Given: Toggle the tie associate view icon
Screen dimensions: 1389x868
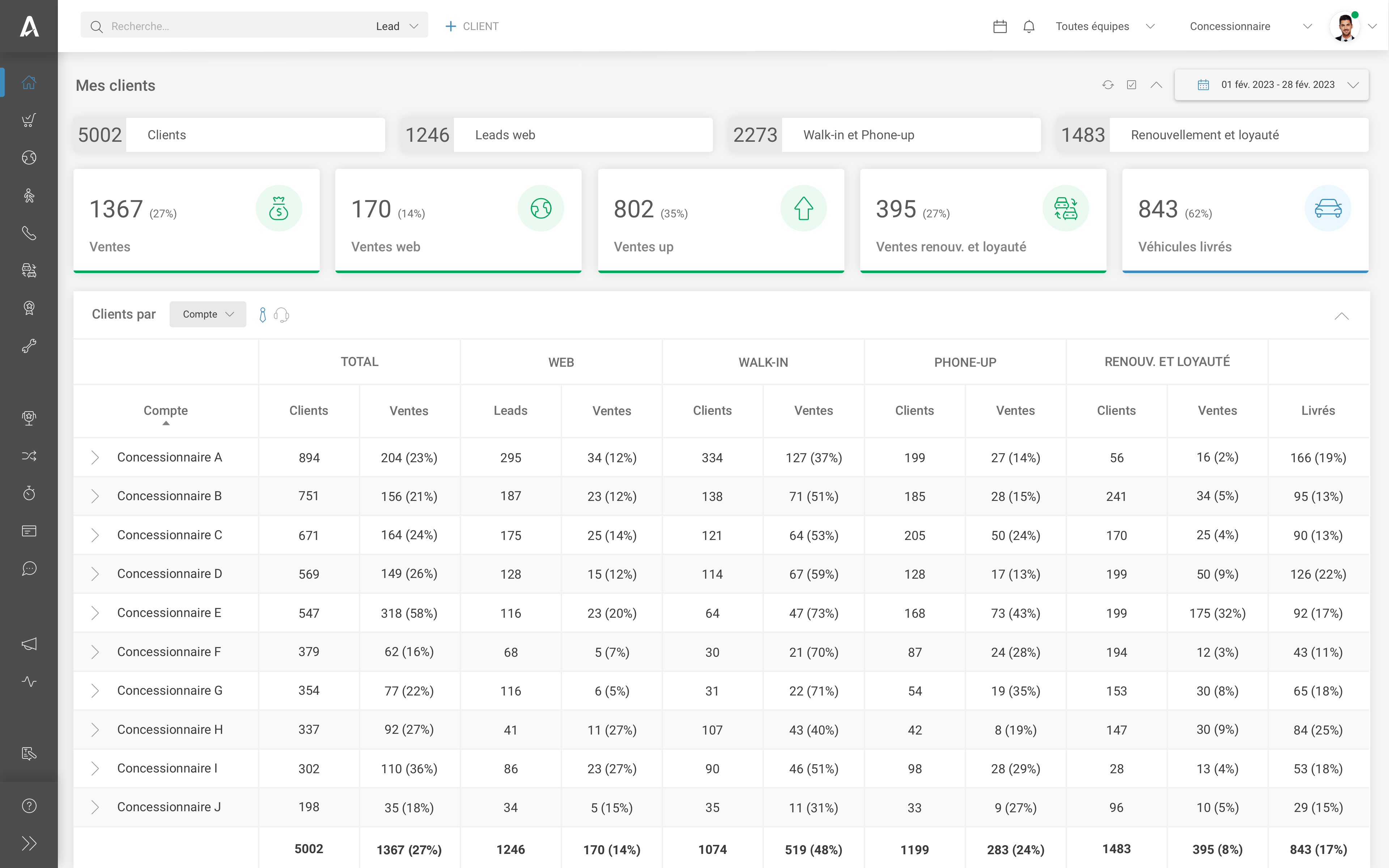Looking at the screenshot, I should click(x=262, y=315).
